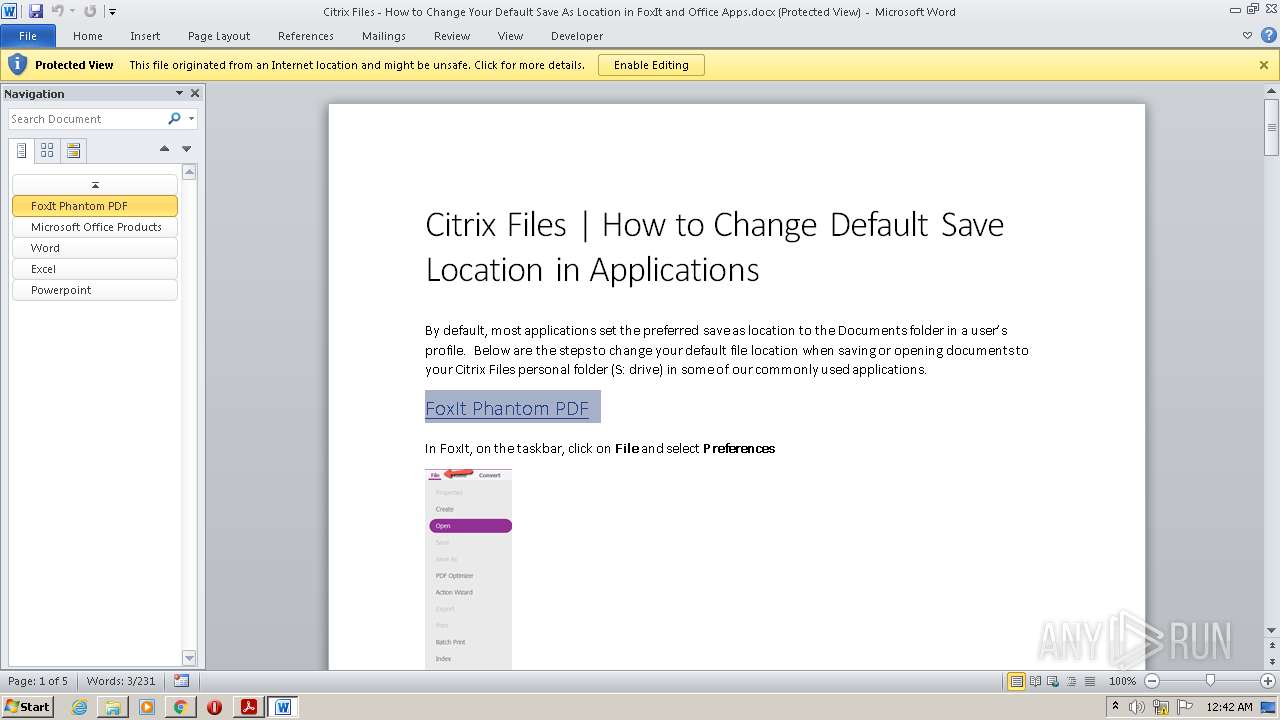Open the Page Layout ribbon tab
The width and height of the screenshot is (1280, 720).
click(219, 36)
